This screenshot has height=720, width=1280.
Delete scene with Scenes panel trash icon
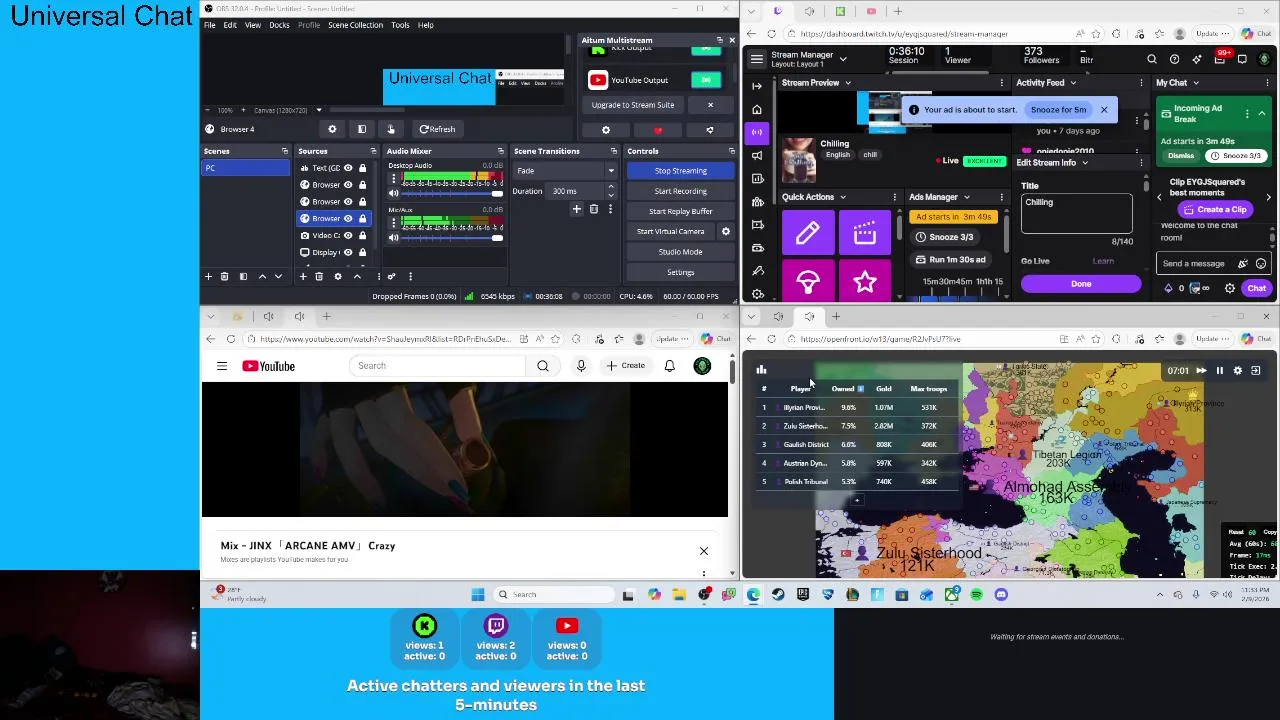point(224,276)
